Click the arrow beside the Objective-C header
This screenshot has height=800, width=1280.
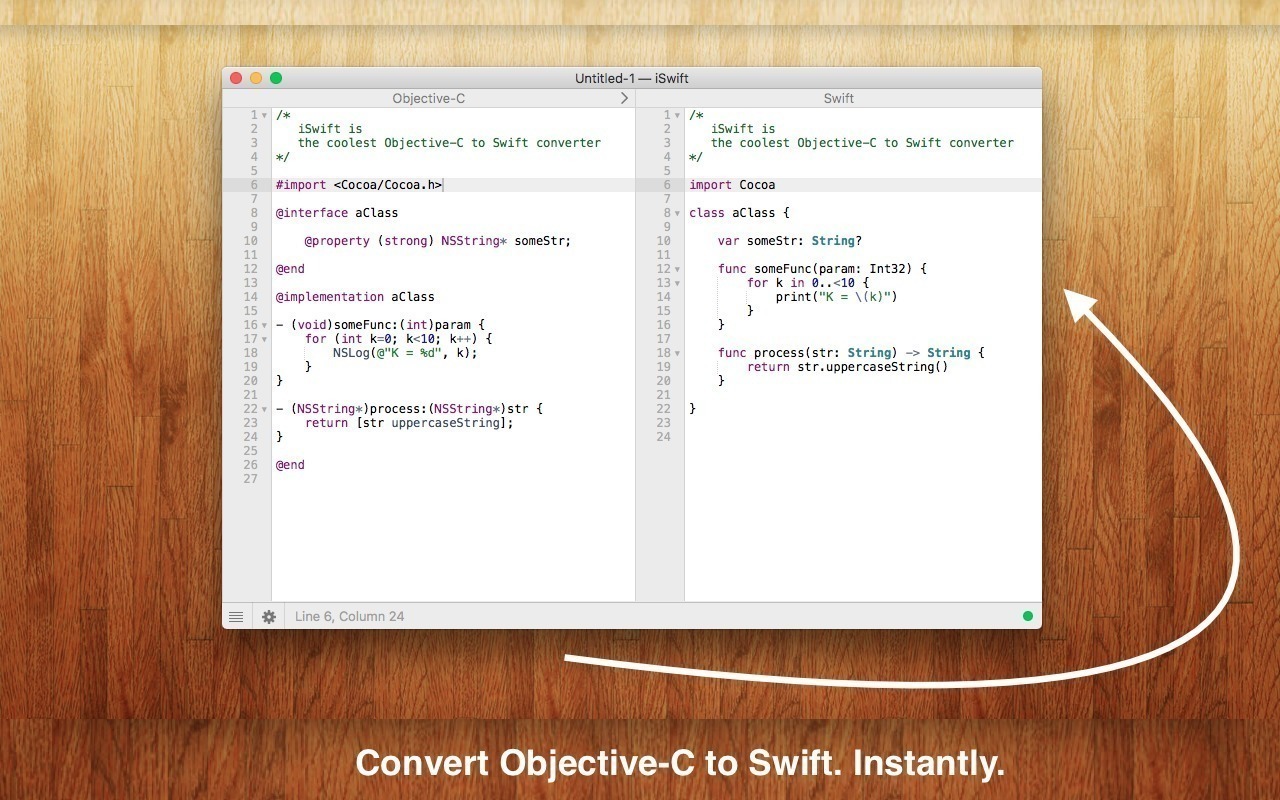tap(625, 98)
